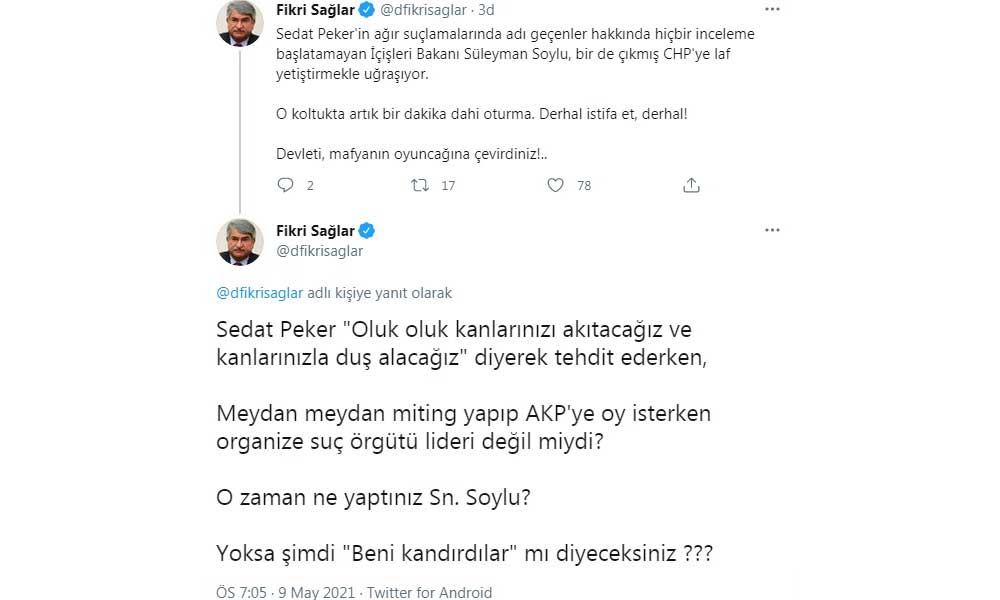
Task: Click the retweet count 17
Action: [x=448, y=185]
